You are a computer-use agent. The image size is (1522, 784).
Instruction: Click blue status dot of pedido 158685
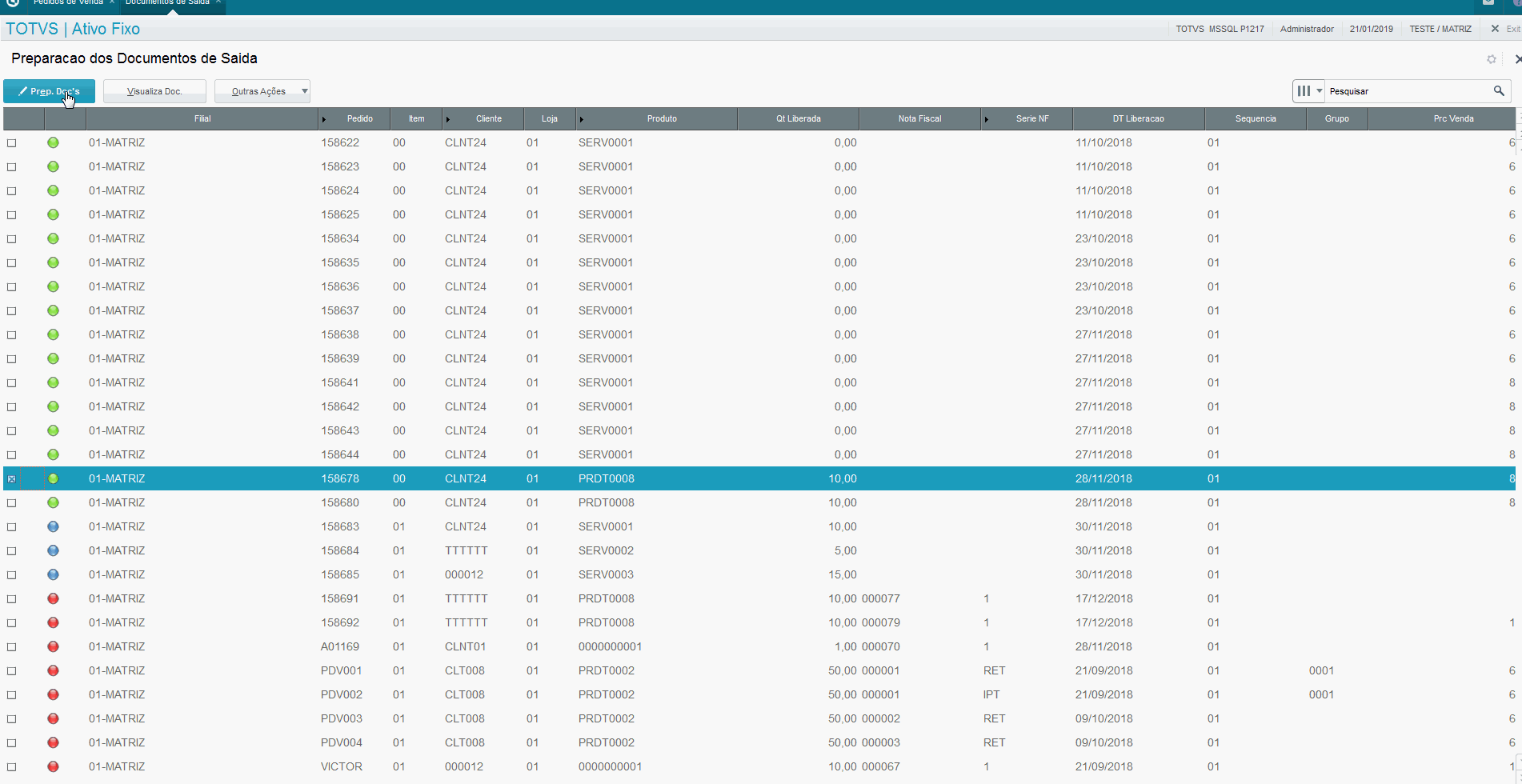tap(53, 574)
